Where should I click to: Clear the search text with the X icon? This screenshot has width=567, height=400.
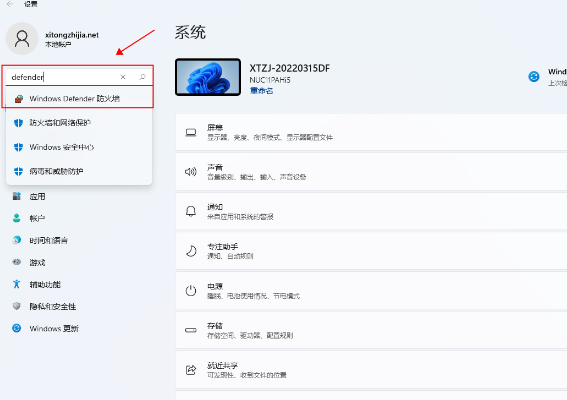click(123, 77)
